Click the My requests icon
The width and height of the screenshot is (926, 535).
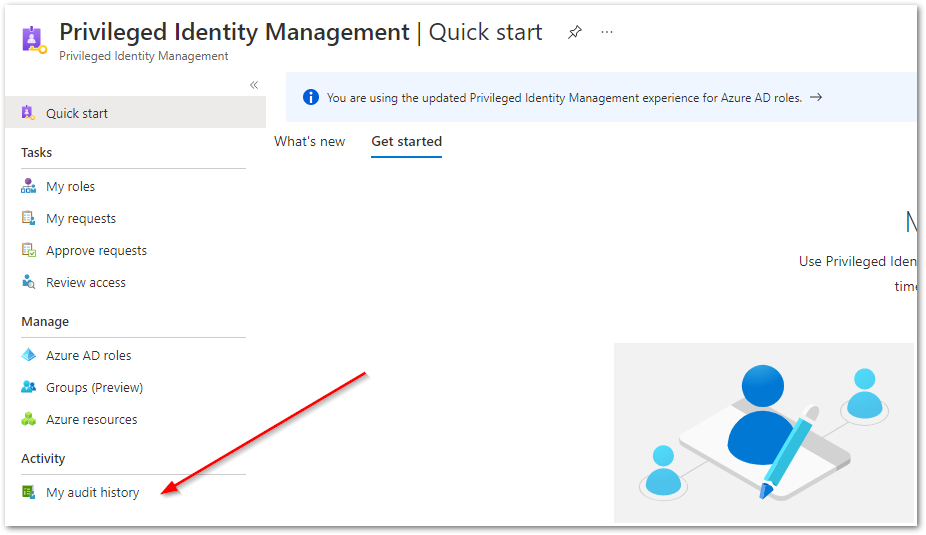(x=28, y=218)
